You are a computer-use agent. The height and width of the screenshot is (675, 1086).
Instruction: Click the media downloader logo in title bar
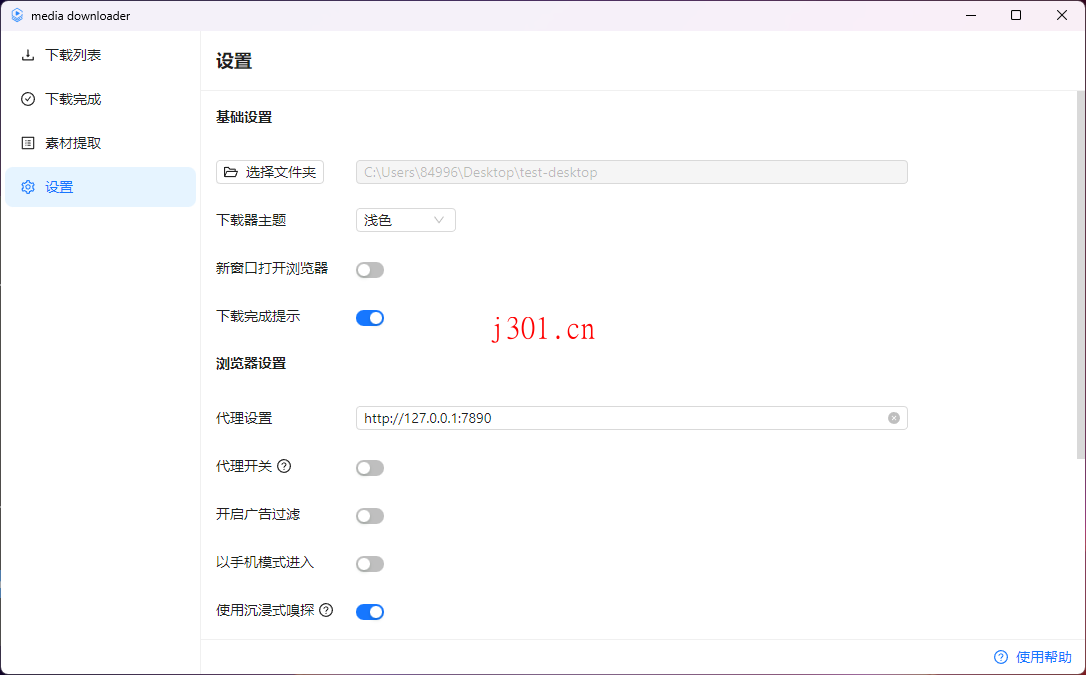[16, 15]
